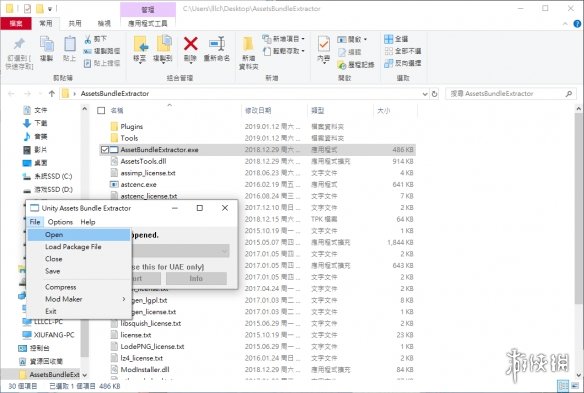
Task: Switch to the View (檢視) ribbon tab
Action: [104, 23]
